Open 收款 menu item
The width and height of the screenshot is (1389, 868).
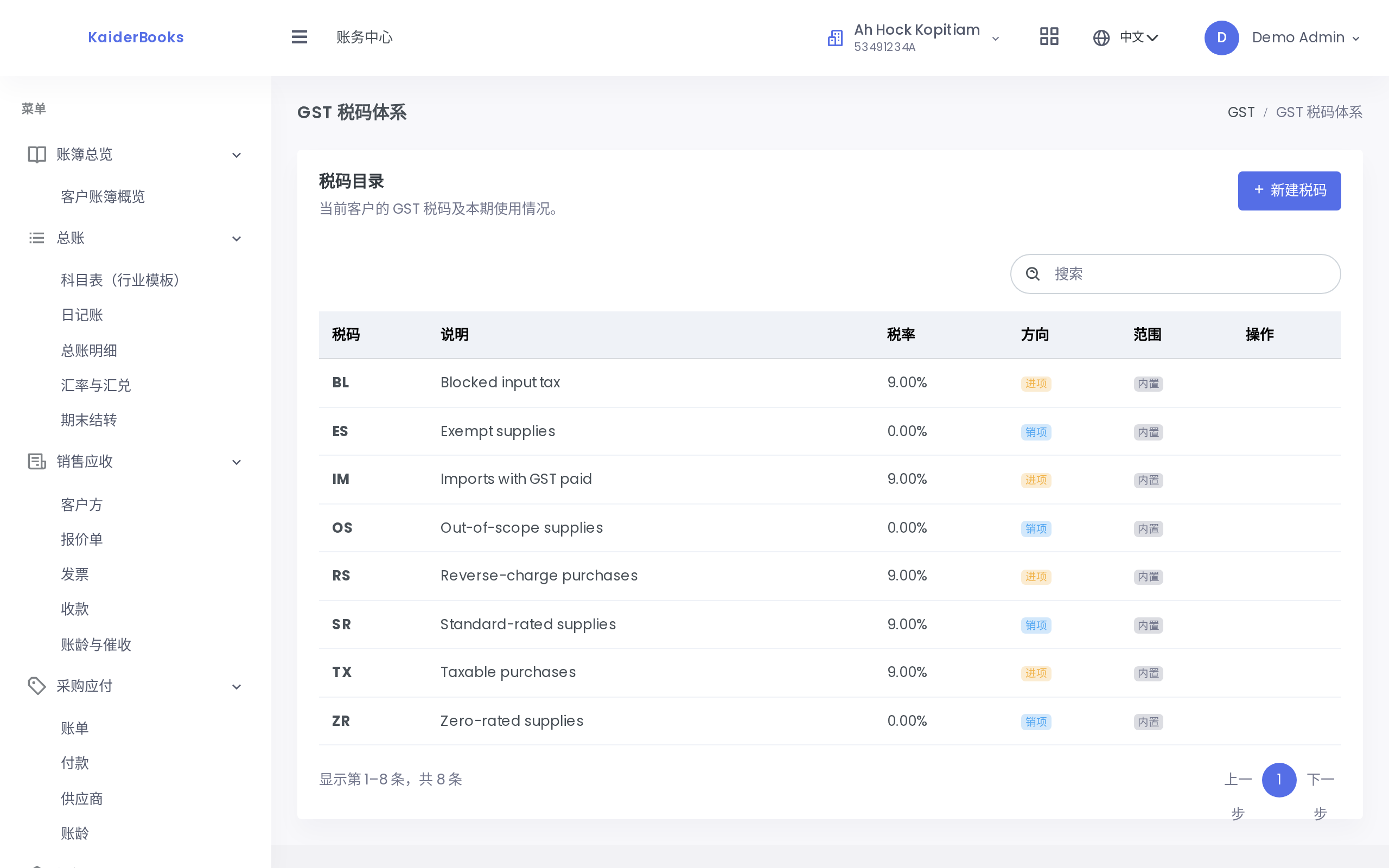point(75,609)
